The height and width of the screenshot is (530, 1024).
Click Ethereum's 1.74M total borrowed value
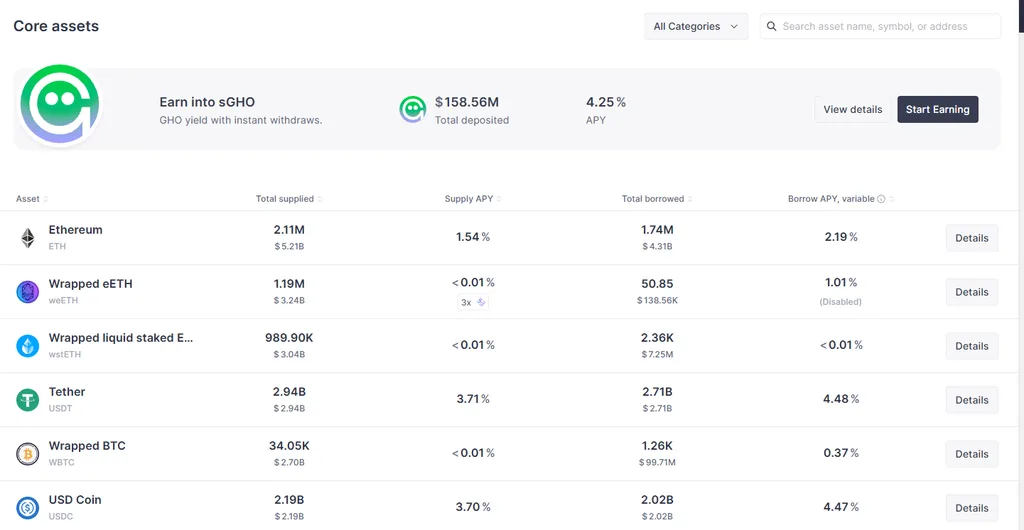[657, 230]
